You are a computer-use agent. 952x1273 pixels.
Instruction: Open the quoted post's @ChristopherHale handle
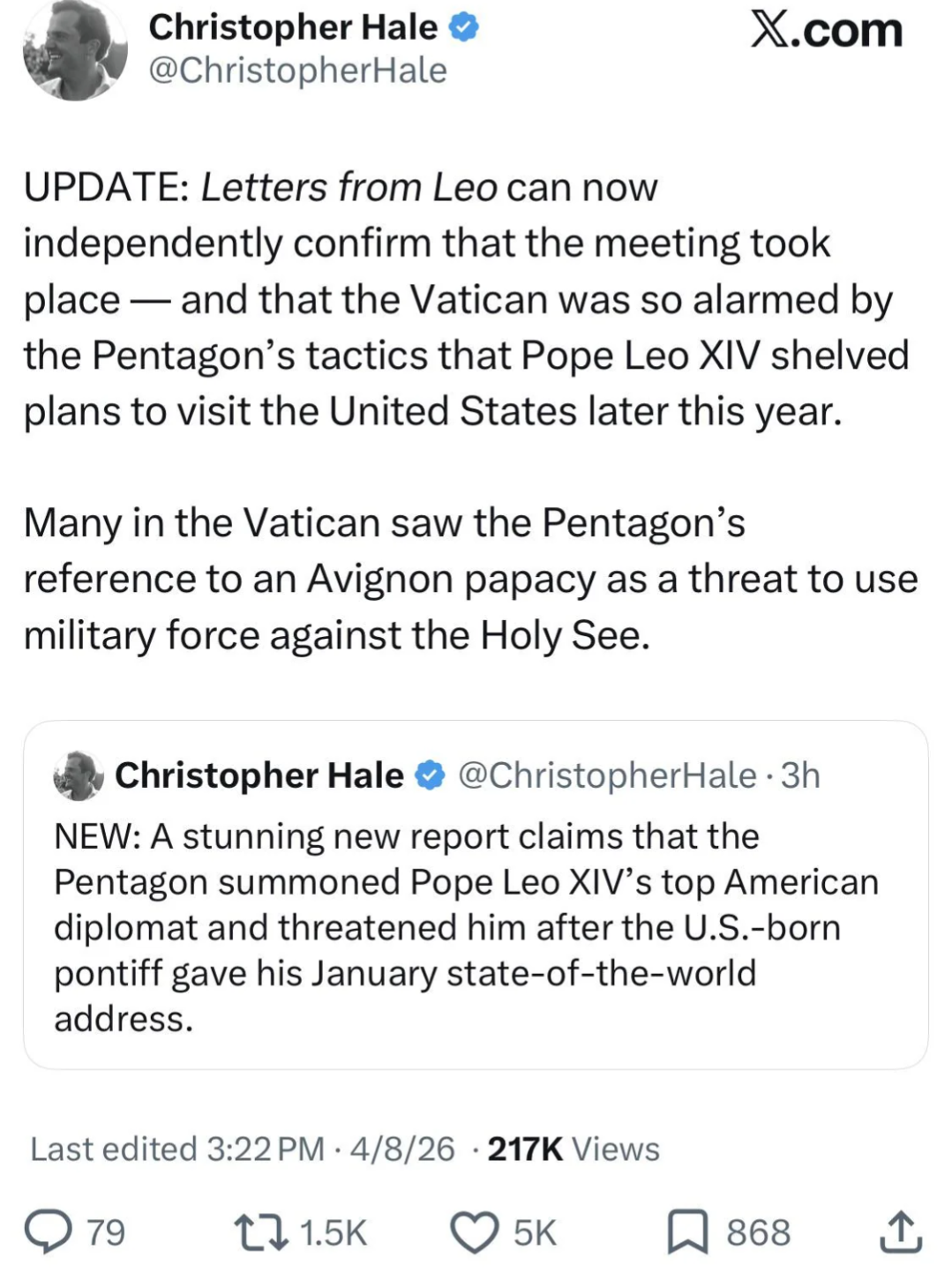608,775
